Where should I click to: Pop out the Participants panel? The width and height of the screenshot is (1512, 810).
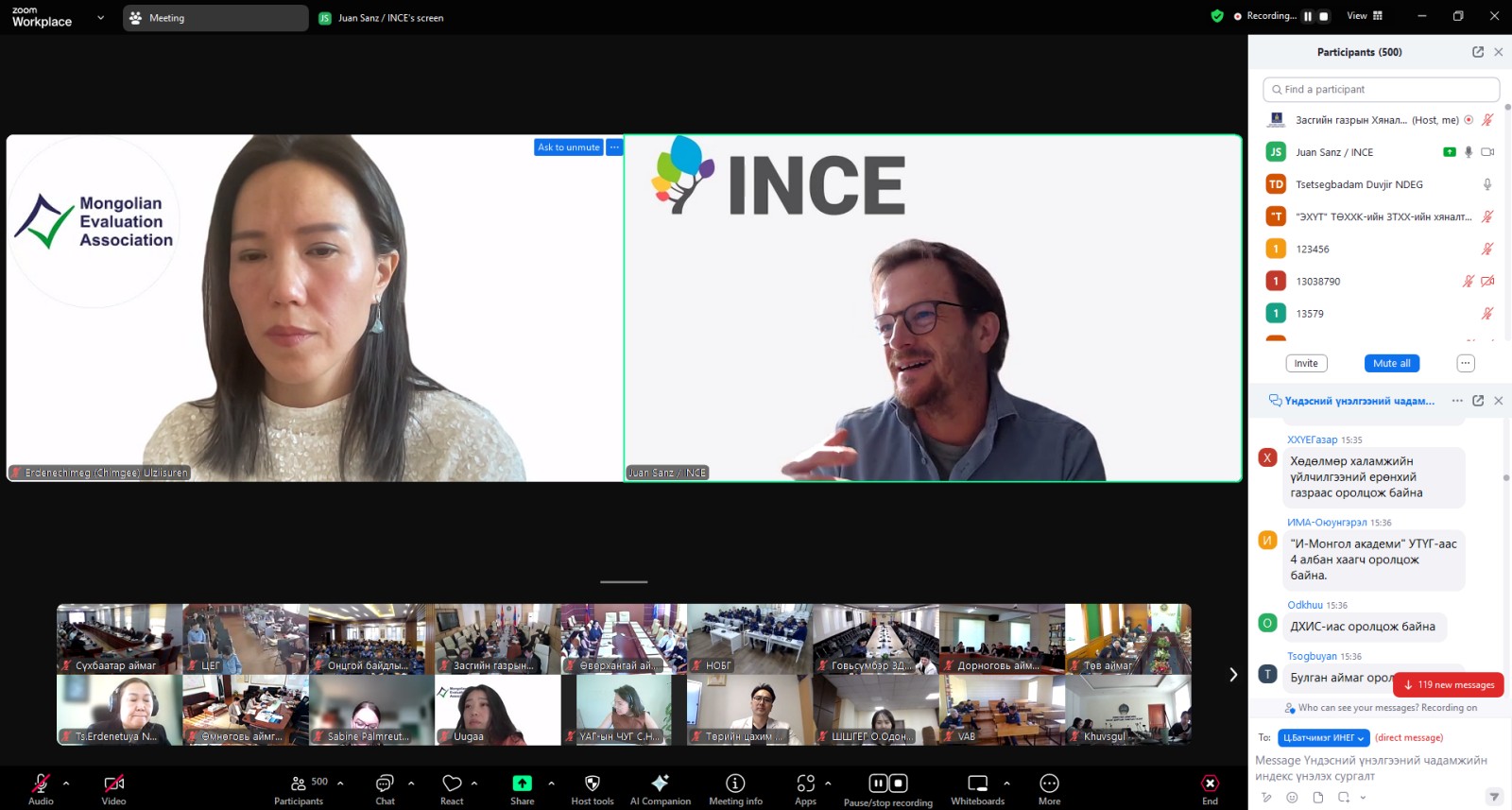pos(1478,52)
